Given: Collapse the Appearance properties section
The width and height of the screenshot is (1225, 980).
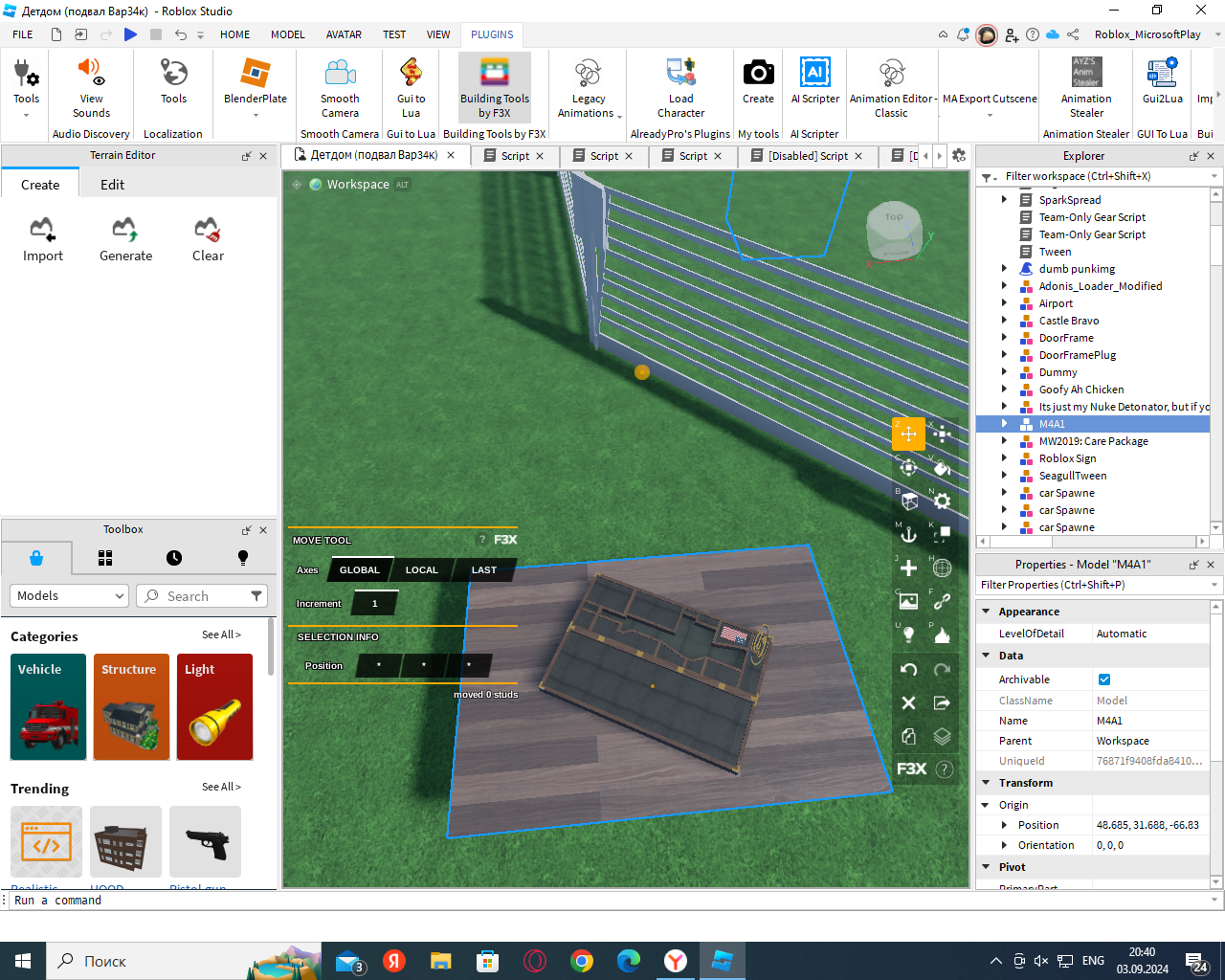Looking at the screenshot, I should coord(986,611).
